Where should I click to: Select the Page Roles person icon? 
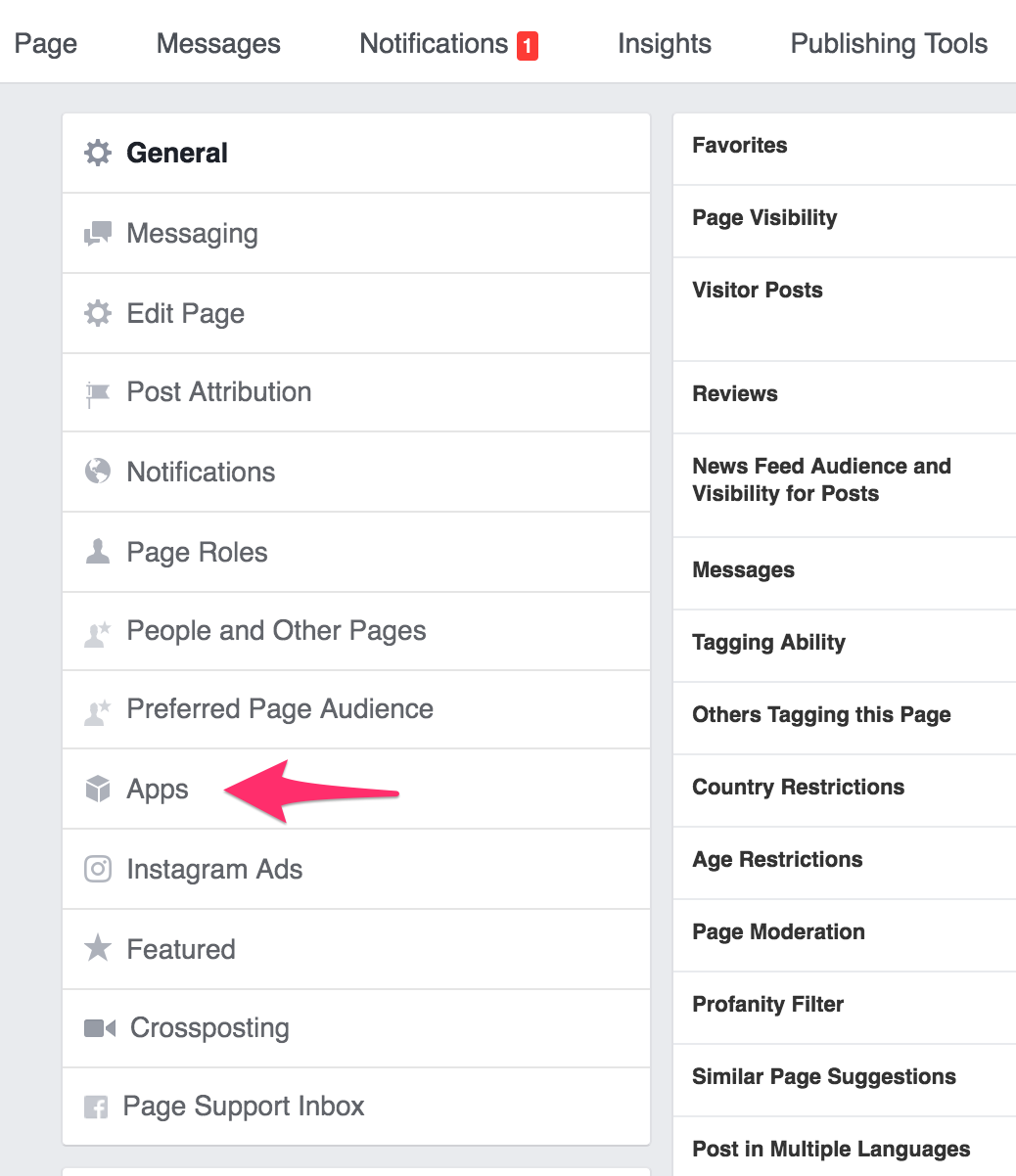click(x=98, y=552)
